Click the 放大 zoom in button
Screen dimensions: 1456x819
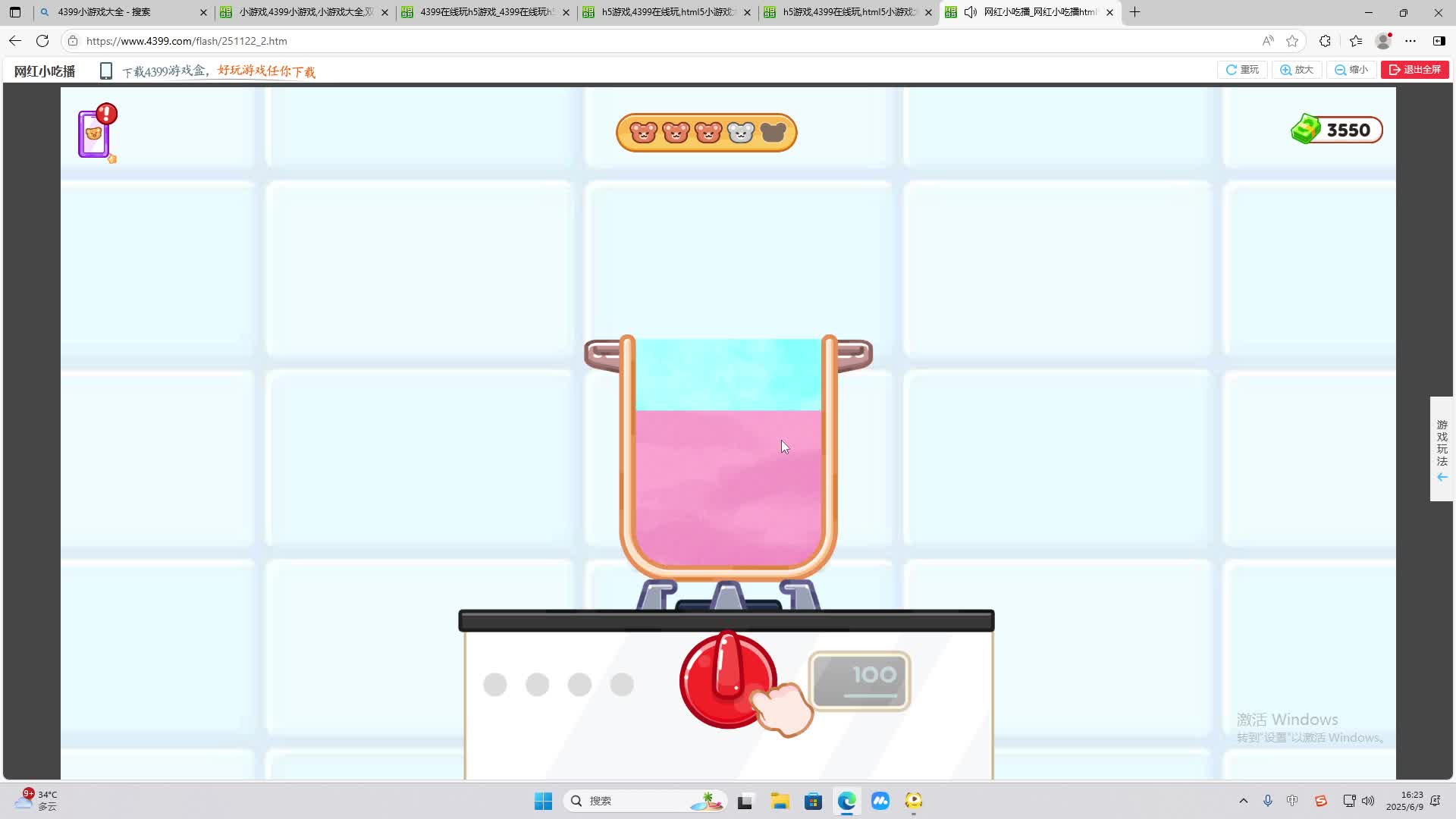pyautogui.click(x=1297, y=70)
